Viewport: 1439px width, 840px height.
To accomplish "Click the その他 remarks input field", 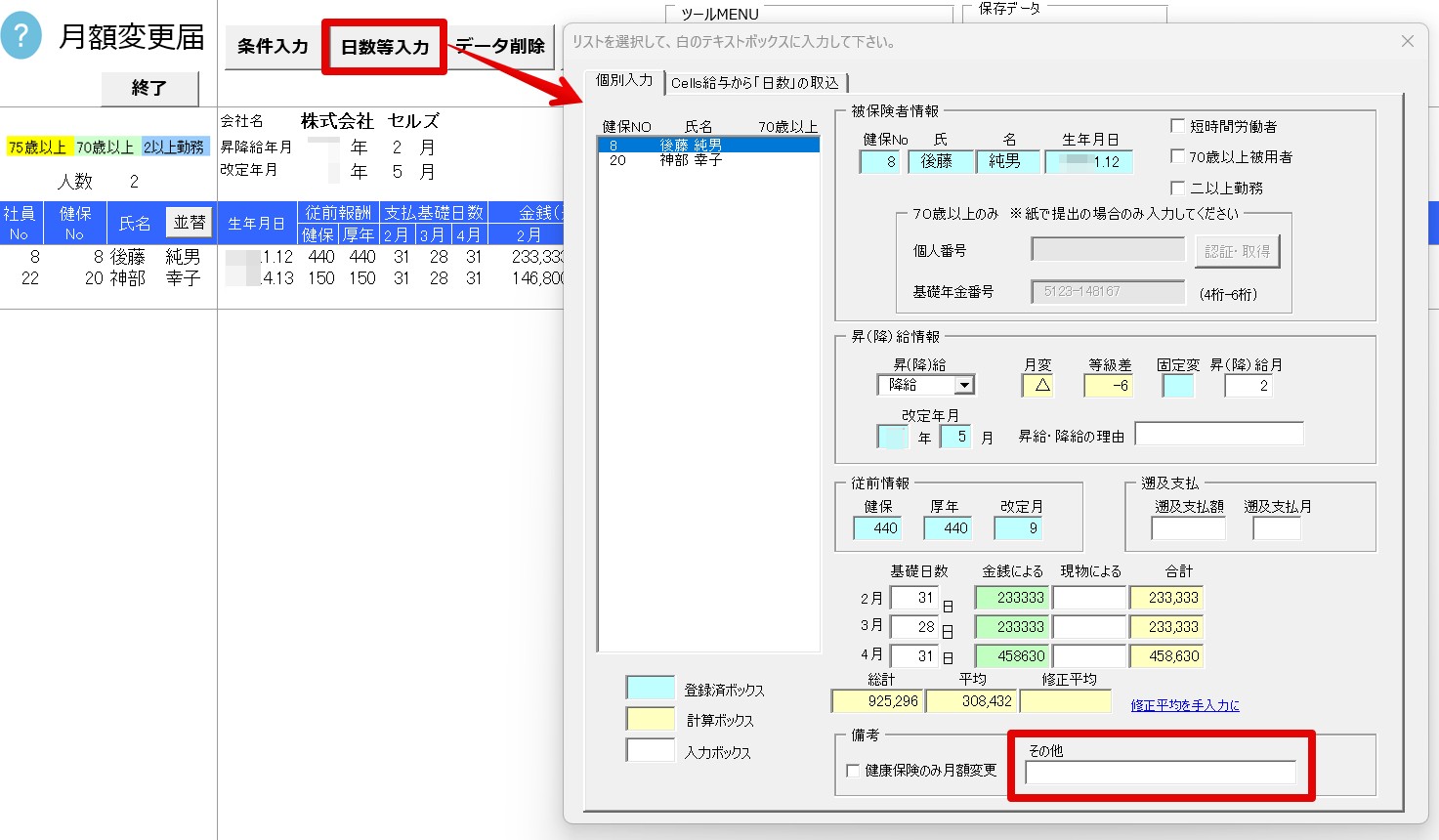I will (1161, 773).
